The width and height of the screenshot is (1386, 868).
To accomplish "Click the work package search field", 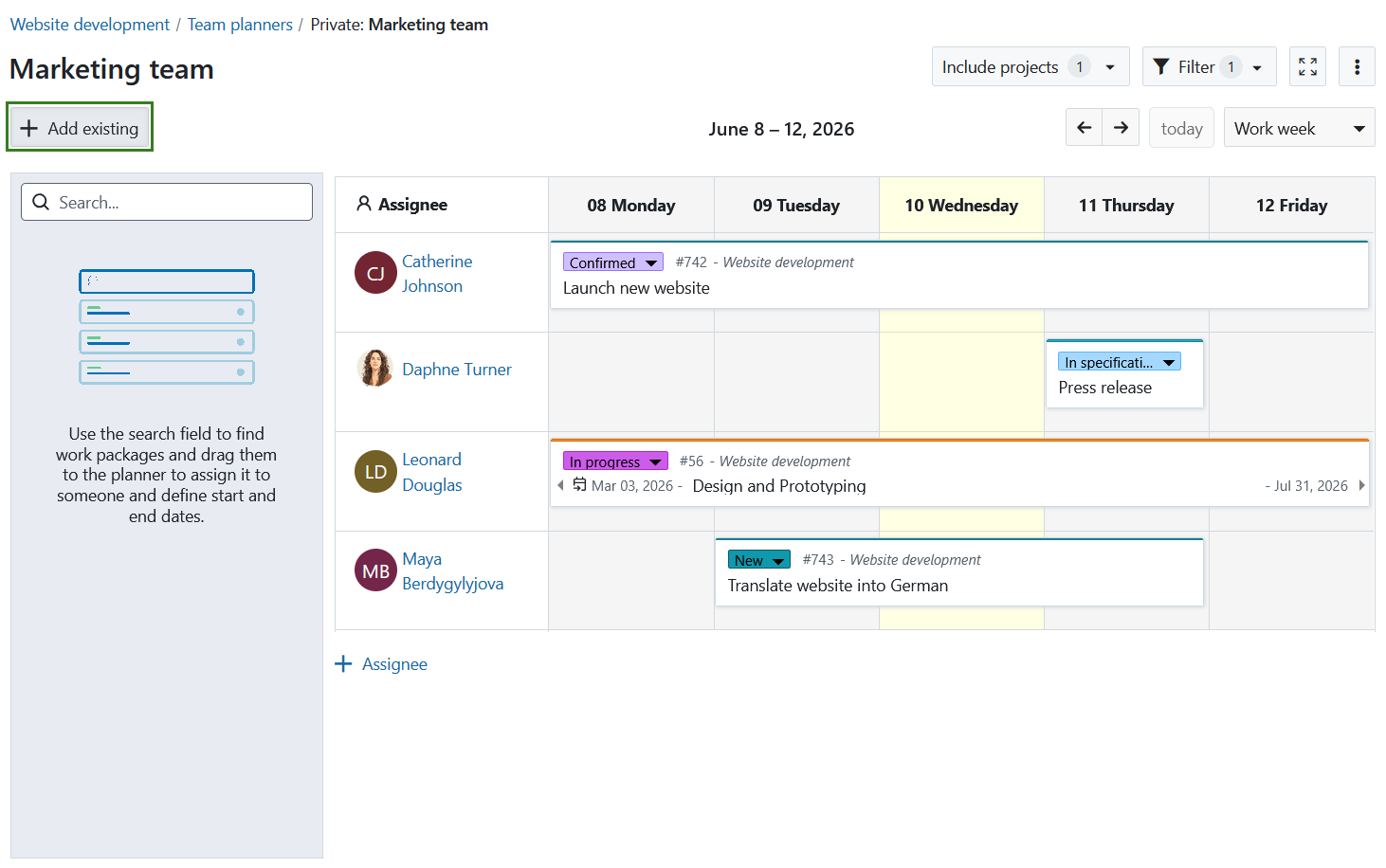I will [167, 202].
